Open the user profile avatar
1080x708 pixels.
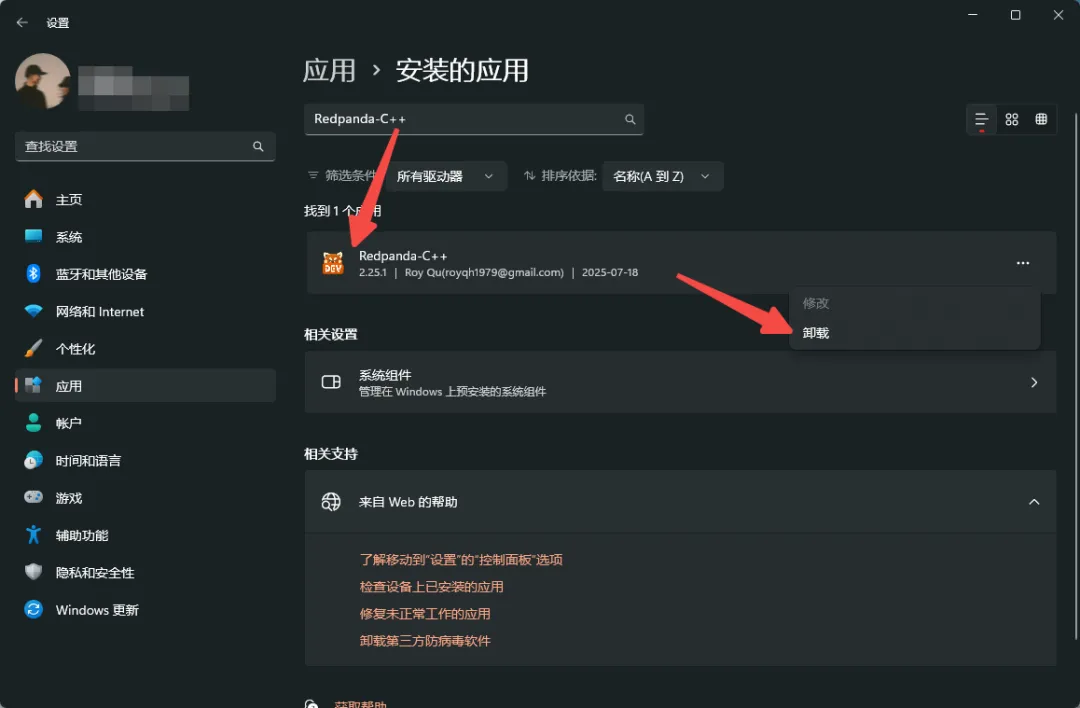(x=43, y=81)
